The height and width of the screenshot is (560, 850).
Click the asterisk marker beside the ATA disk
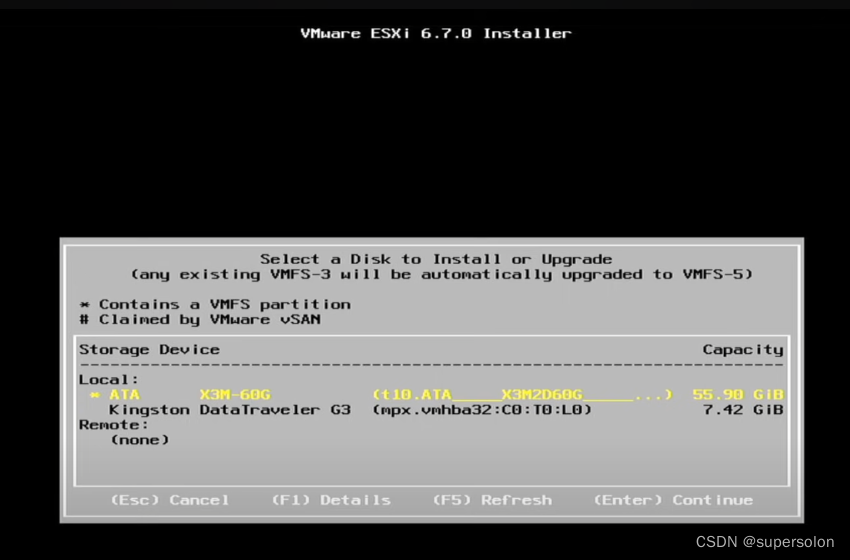[x=94, y=395]
